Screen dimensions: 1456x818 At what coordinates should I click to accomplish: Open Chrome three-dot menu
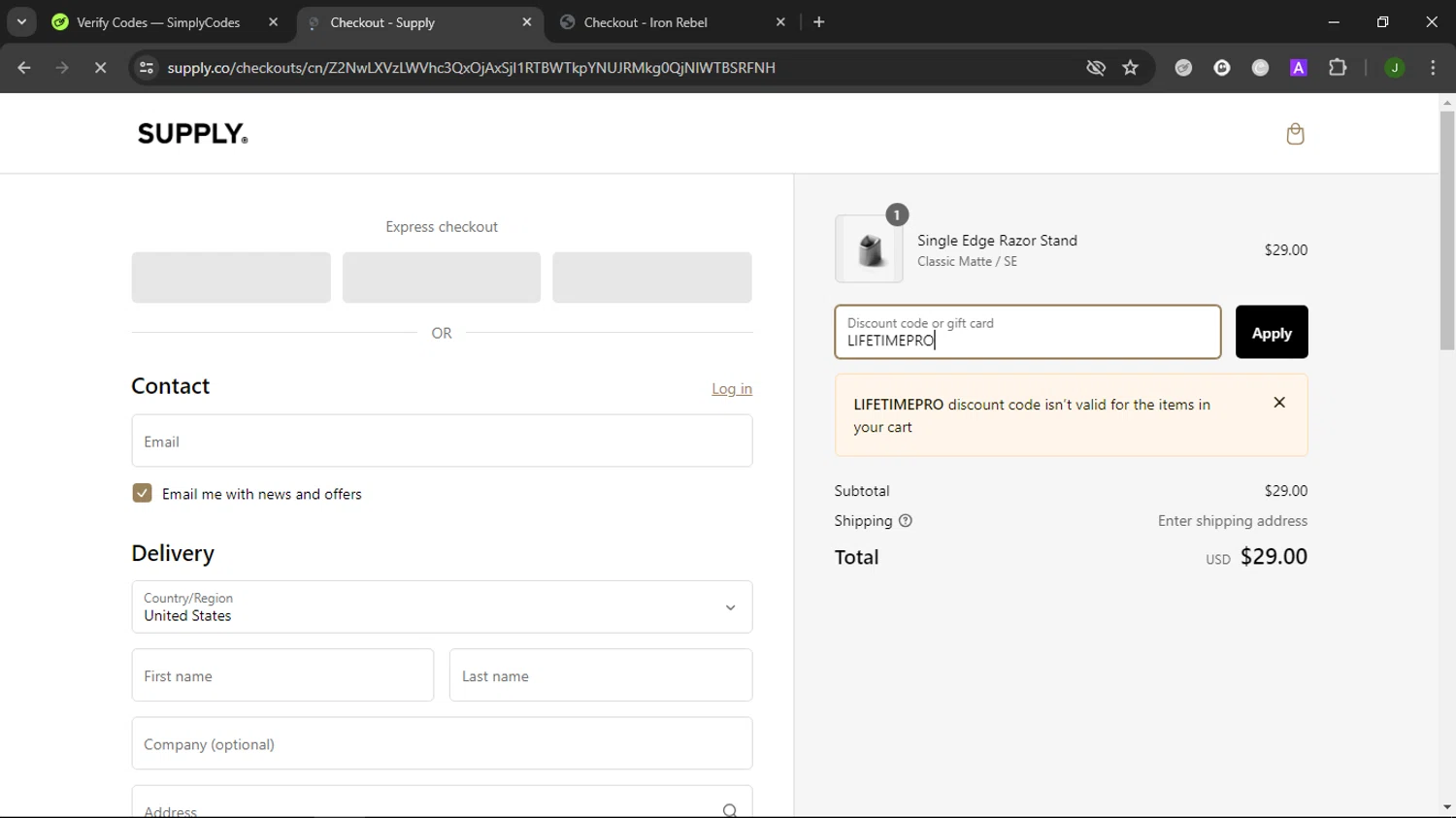[x=1433, y=68]
